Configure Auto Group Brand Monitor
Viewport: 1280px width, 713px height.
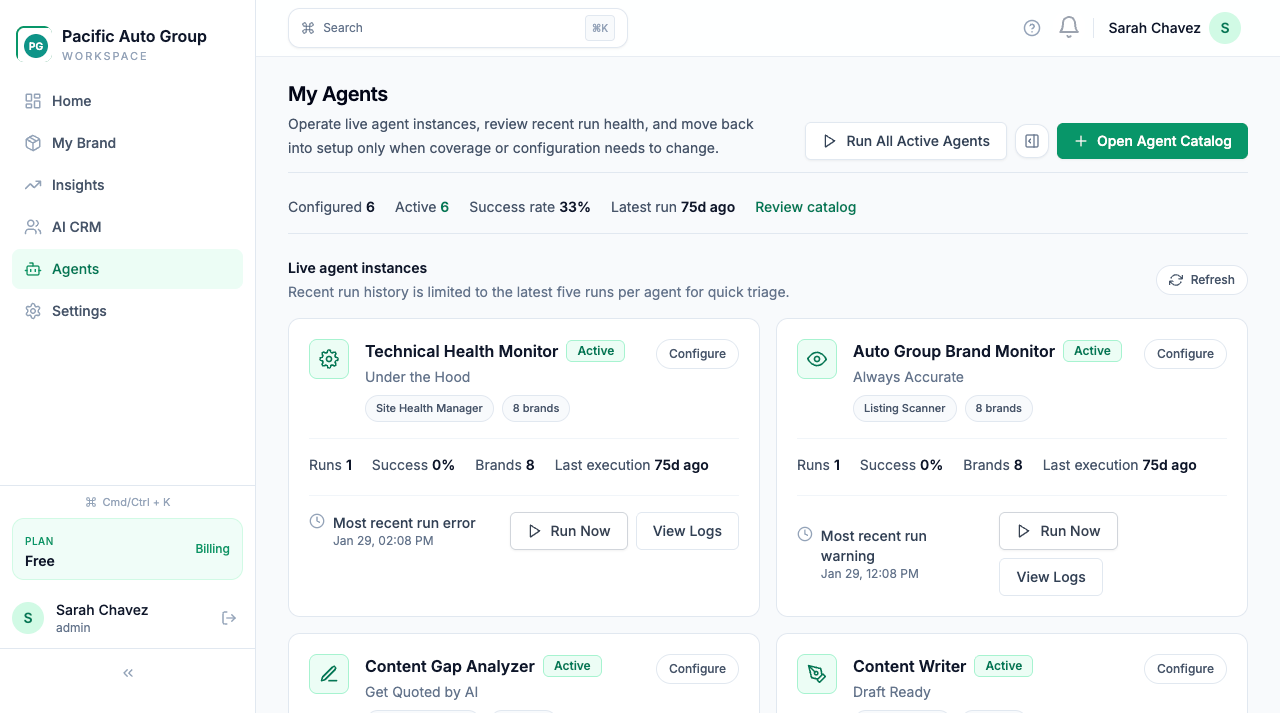(x=1185, y=354)
